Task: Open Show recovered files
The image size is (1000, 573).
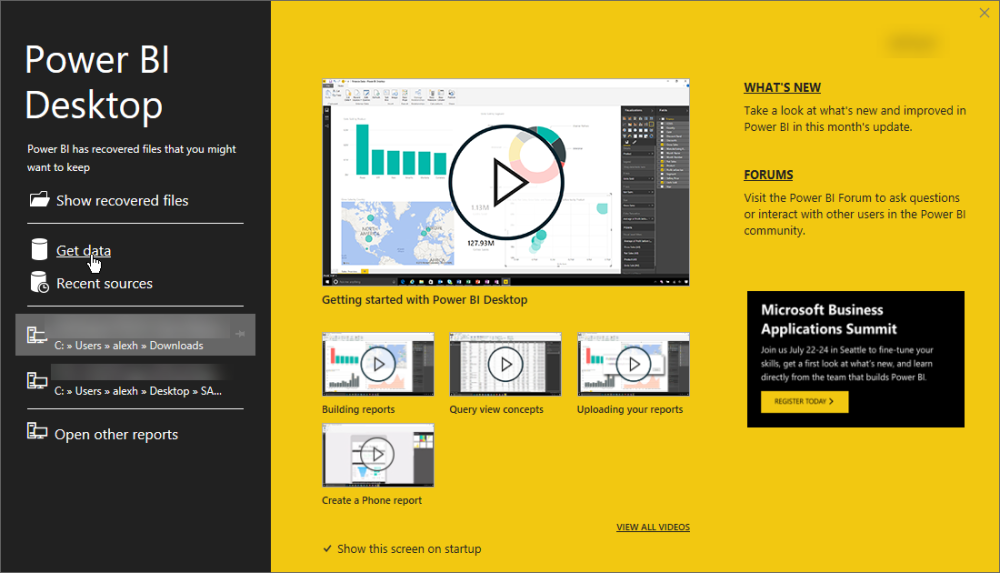Action: point(122,200)
